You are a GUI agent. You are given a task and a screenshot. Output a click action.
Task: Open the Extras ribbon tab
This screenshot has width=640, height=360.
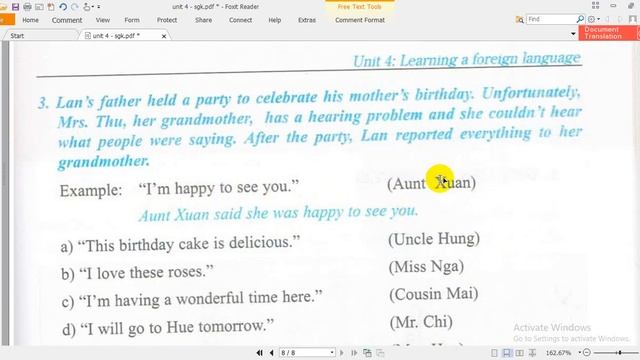[307, 20]
